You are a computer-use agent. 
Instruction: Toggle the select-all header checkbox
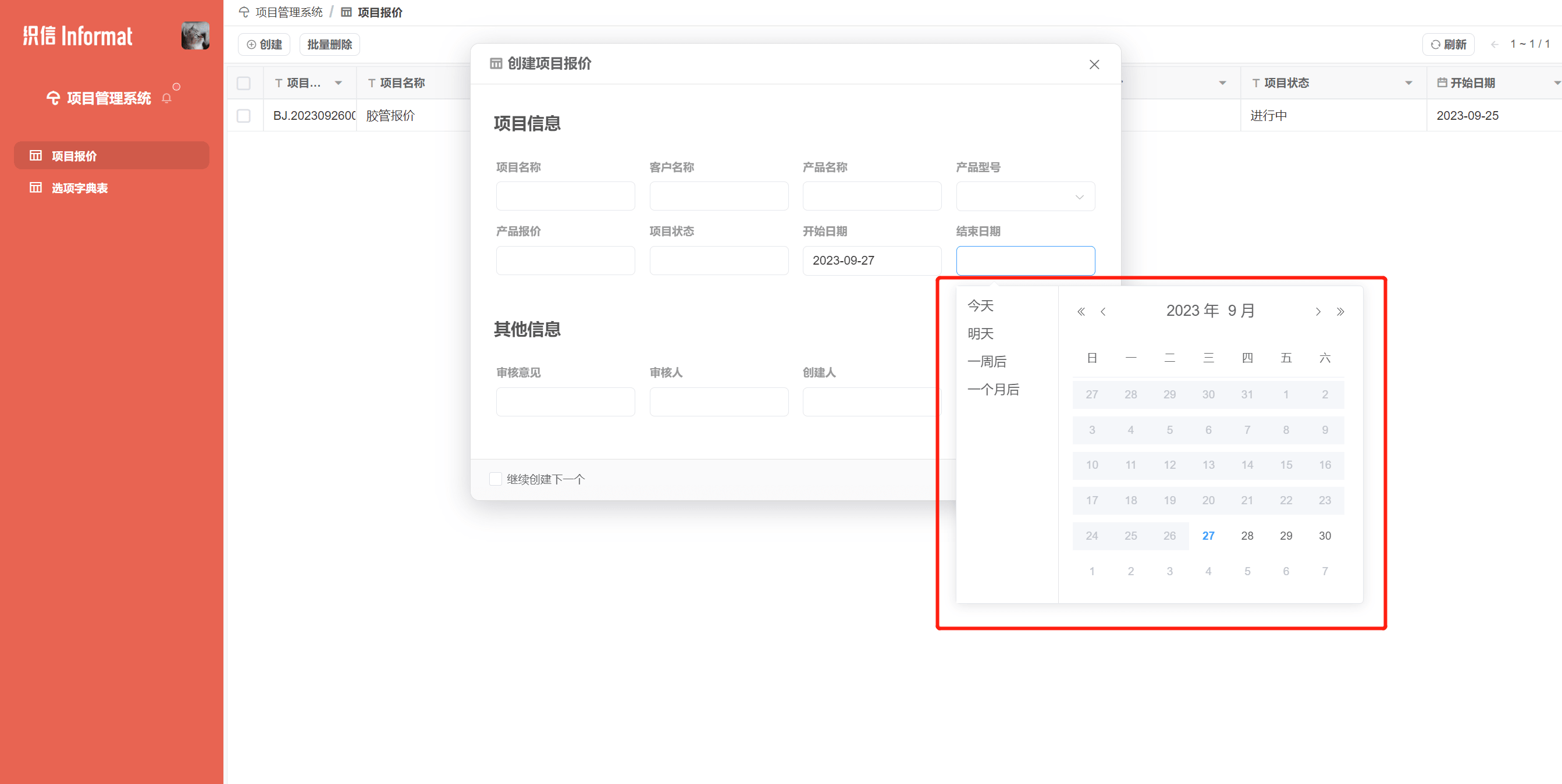point(244,83)
